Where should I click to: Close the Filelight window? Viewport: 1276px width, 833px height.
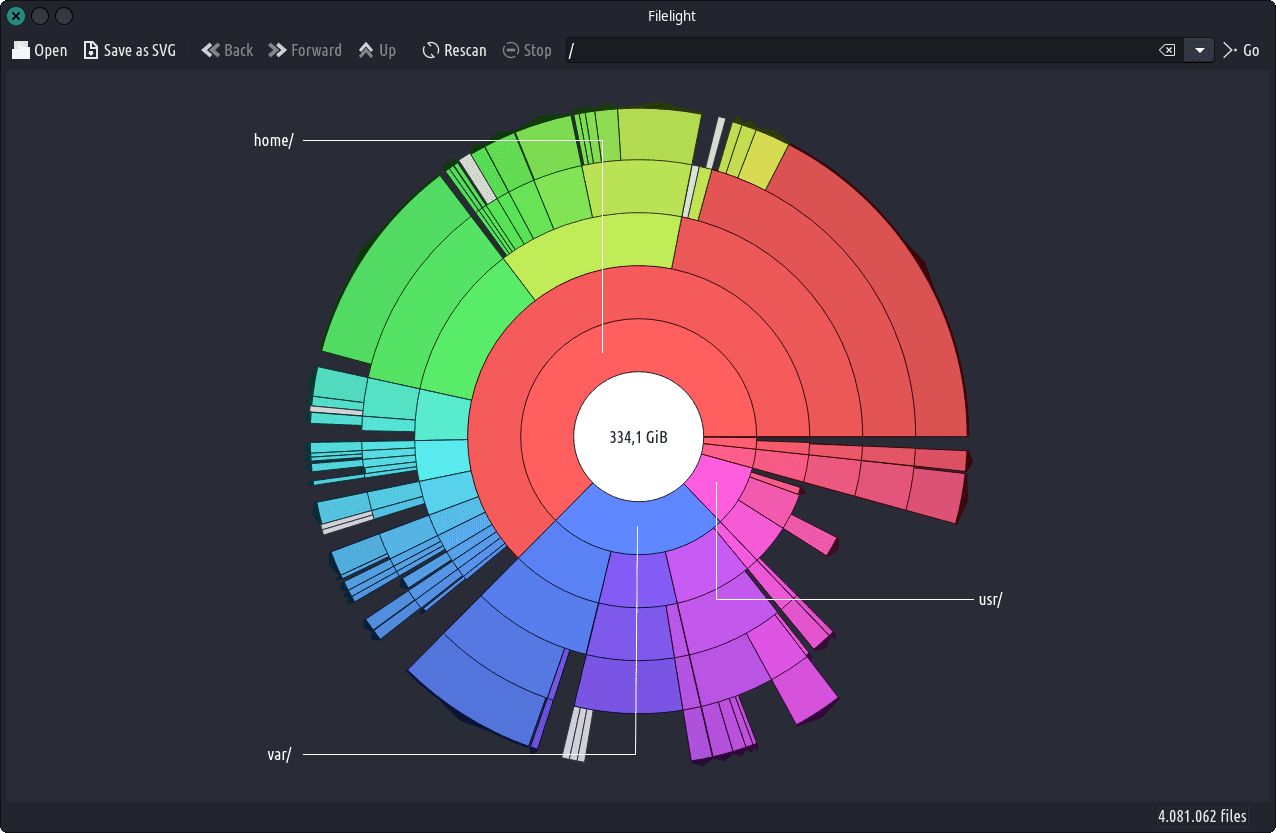click(16, 16)
